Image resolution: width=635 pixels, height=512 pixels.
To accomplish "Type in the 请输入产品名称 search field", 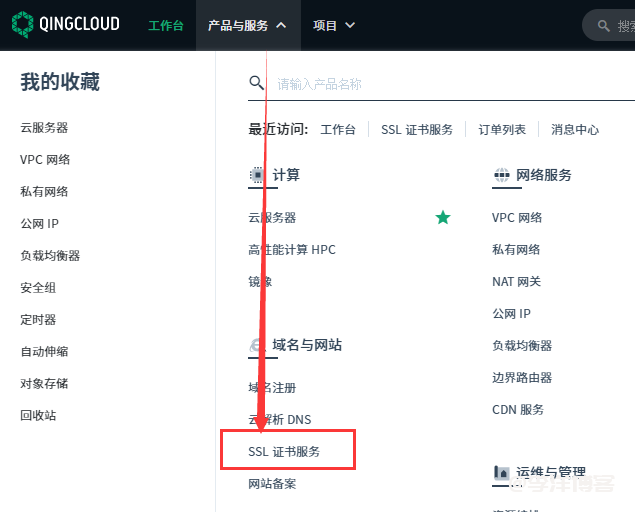I will tap(440, 84).
